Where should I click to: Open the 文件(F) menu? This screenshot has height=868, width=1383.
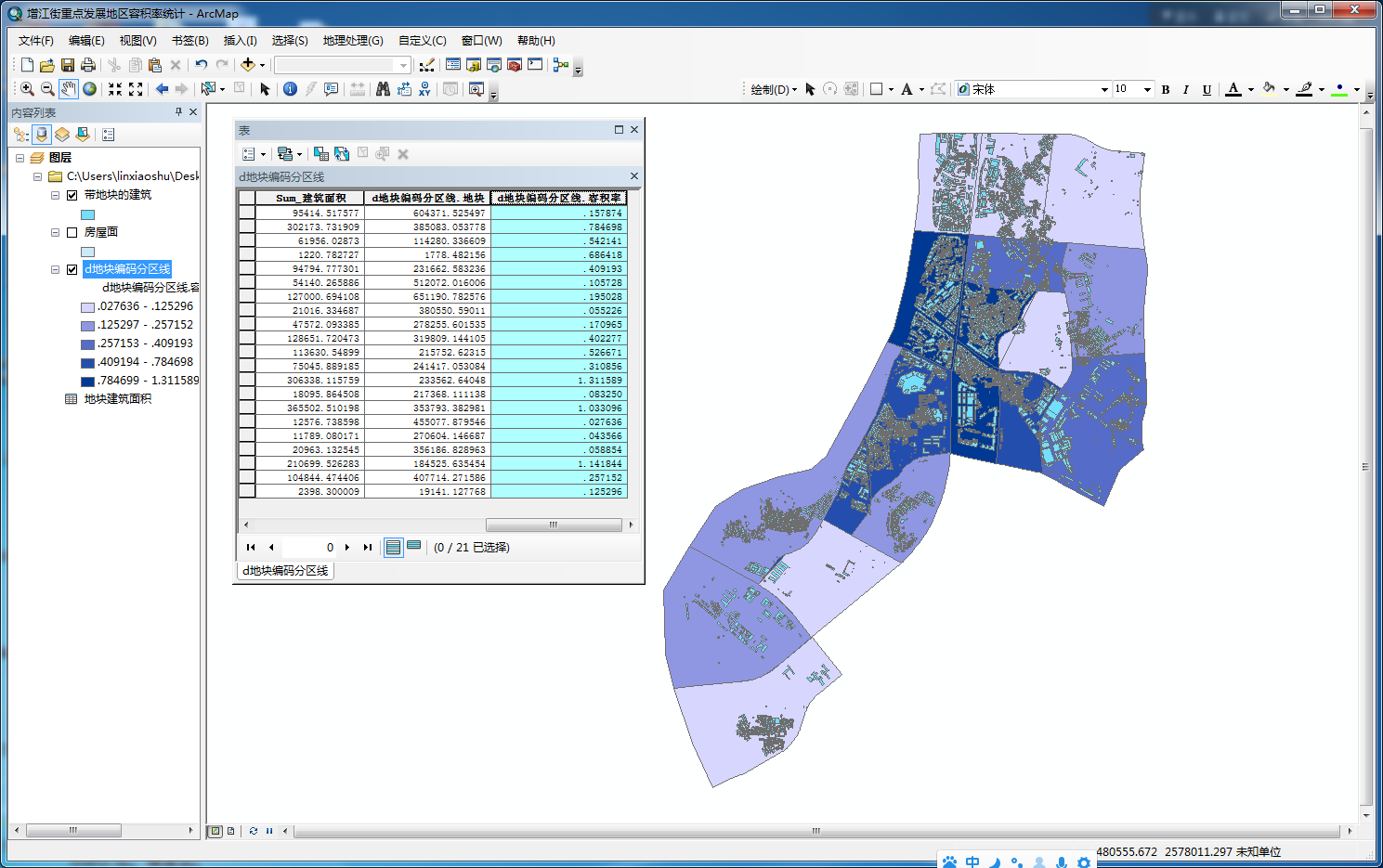pos(36,41)
